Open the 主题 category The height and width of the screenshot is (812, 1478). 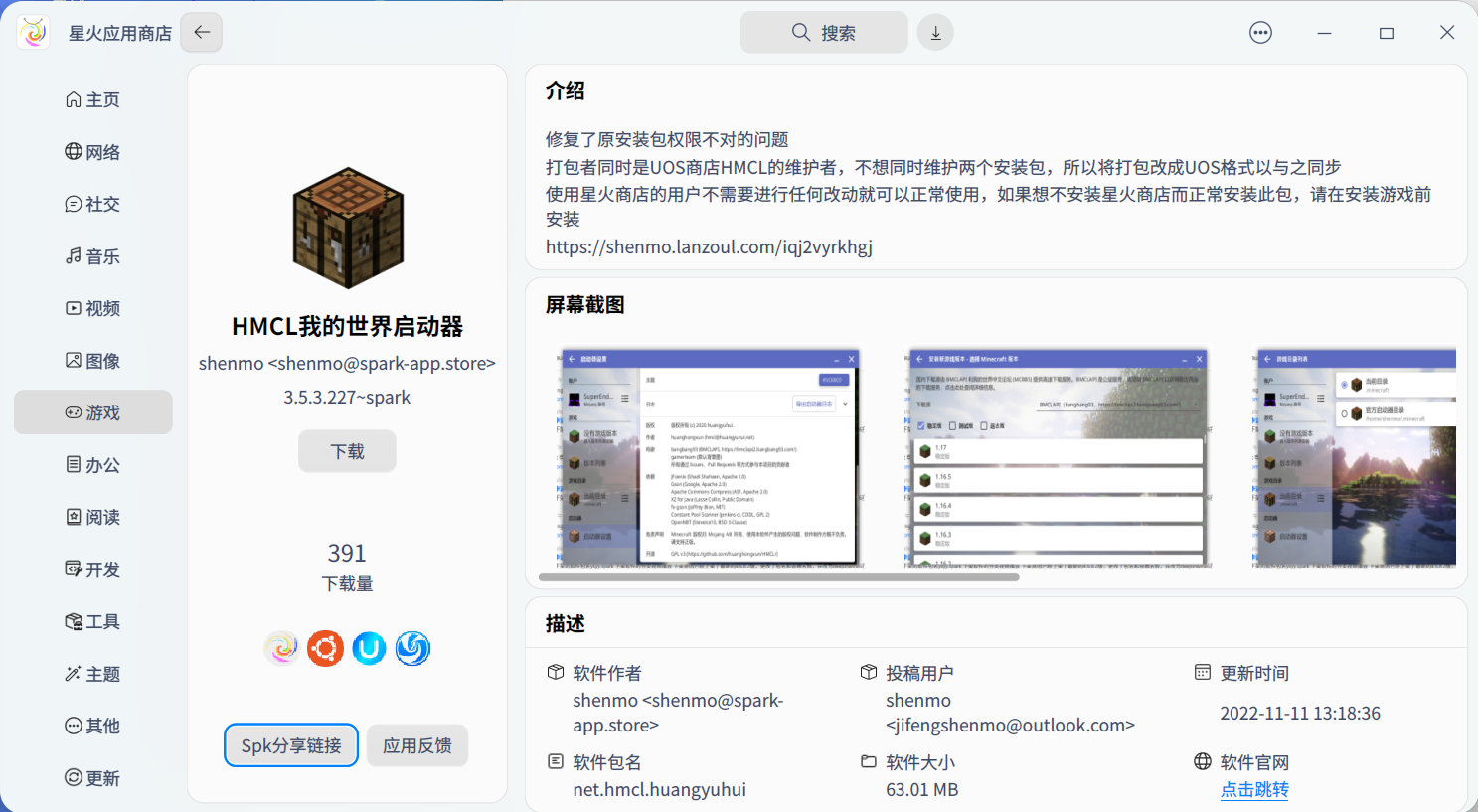click(93, 674)
